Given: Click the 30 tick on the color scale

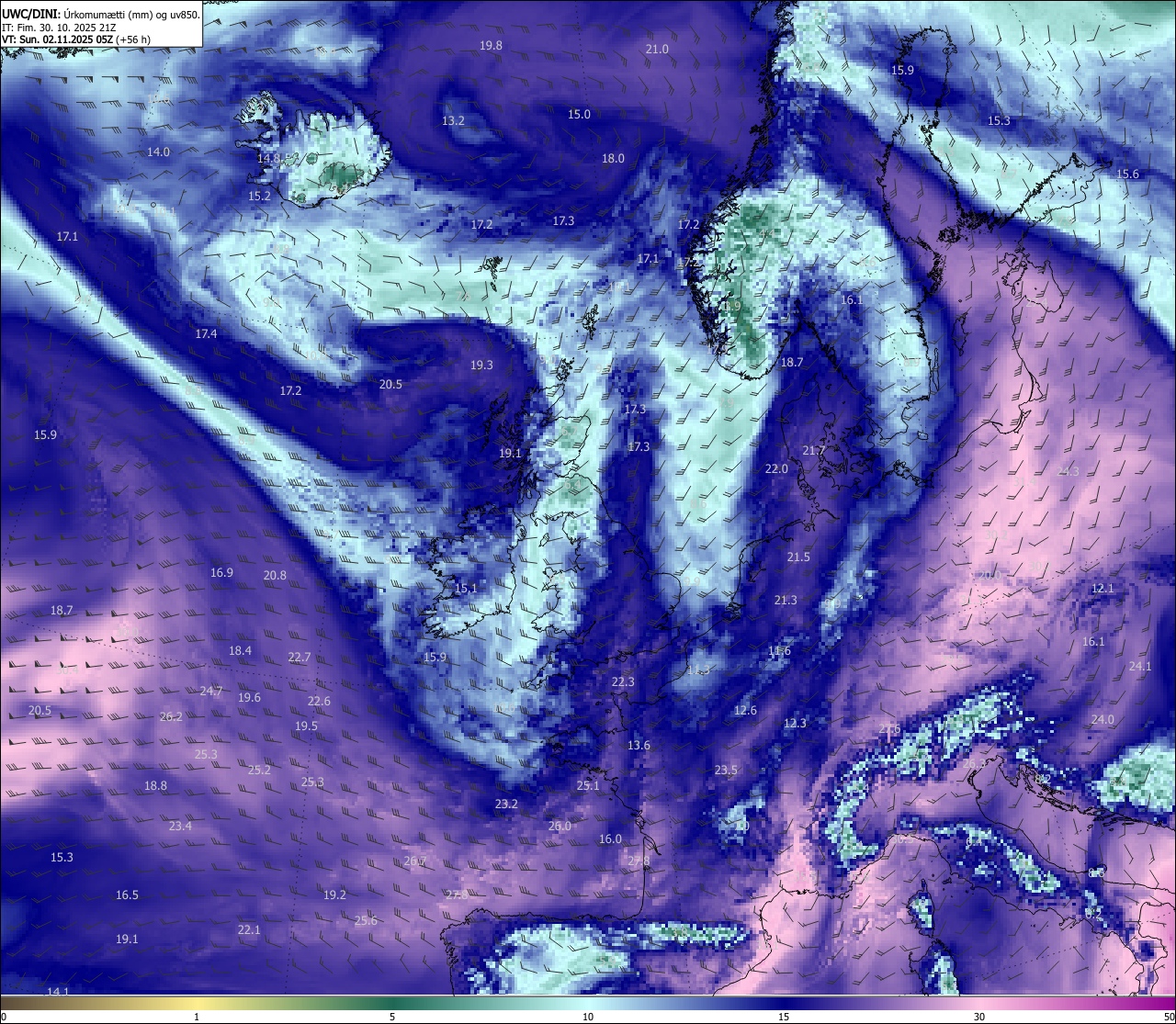Looking at the screenshot, I should [x=979, y=1017].
